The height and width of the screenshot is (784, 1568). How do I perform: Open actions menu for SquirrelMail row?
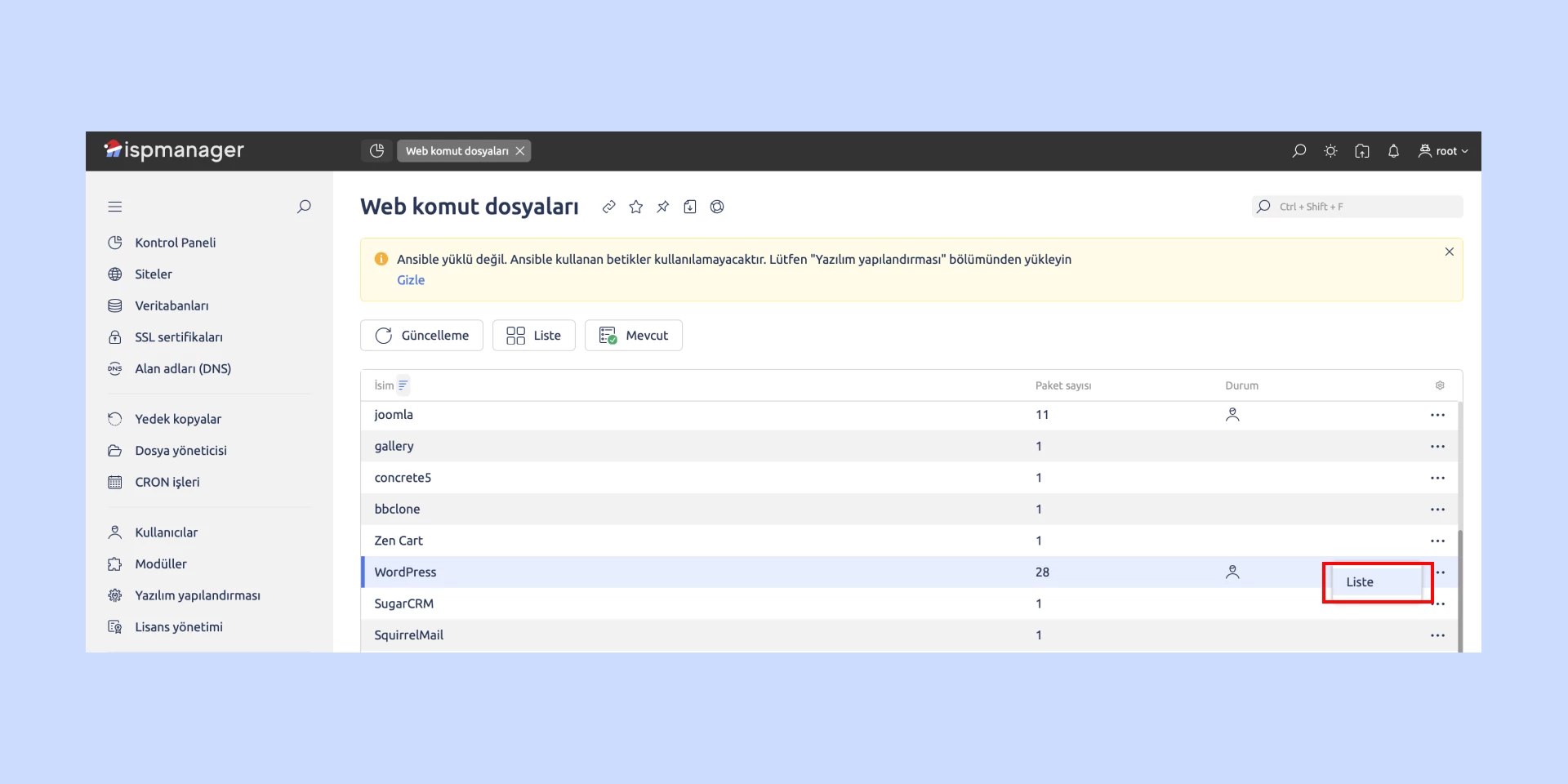click(x=1437, y=635)
